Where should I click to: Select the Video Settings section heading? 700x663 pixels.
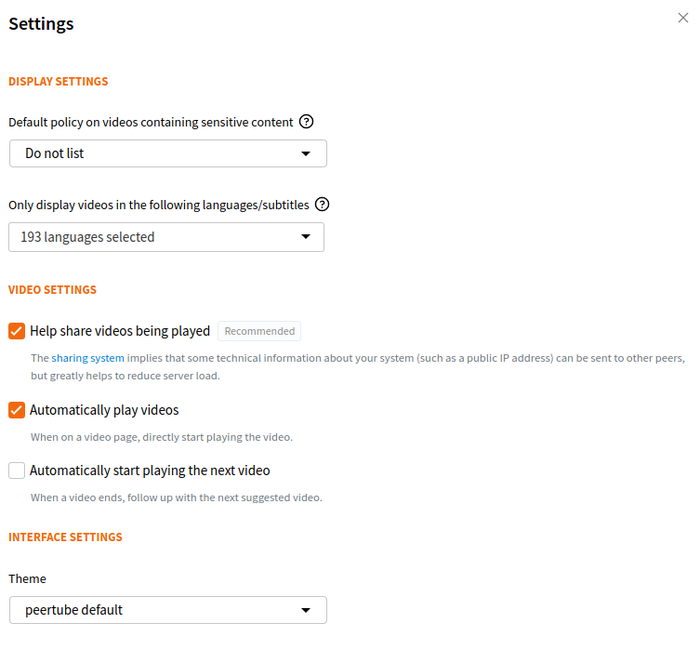click(x=52, y=290)
